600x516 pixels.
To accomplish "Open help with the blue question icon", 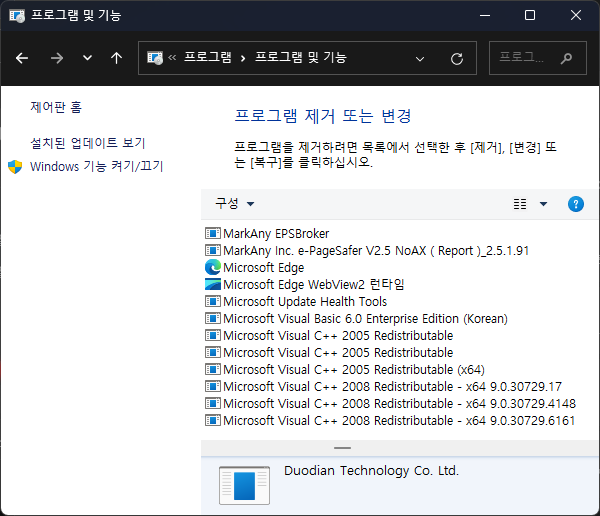I will [x=576, y=204].
